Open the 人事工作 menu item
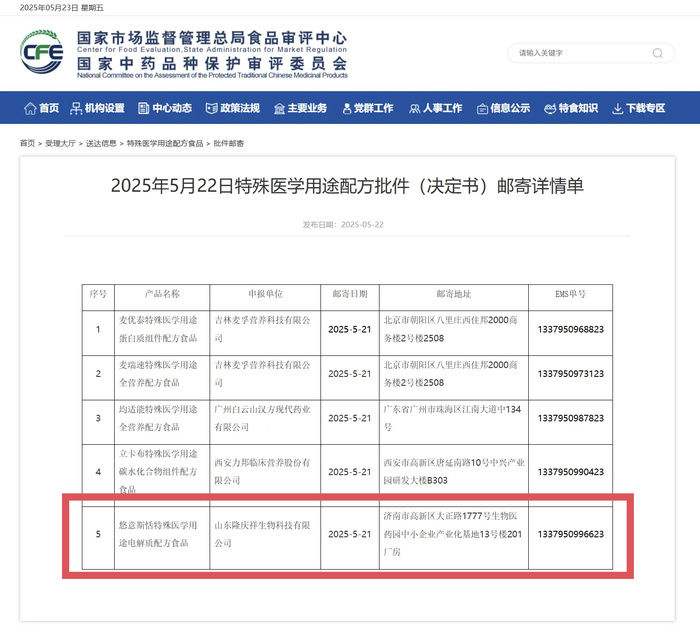Screen dimensions: 700x636 tap(442, 108)
